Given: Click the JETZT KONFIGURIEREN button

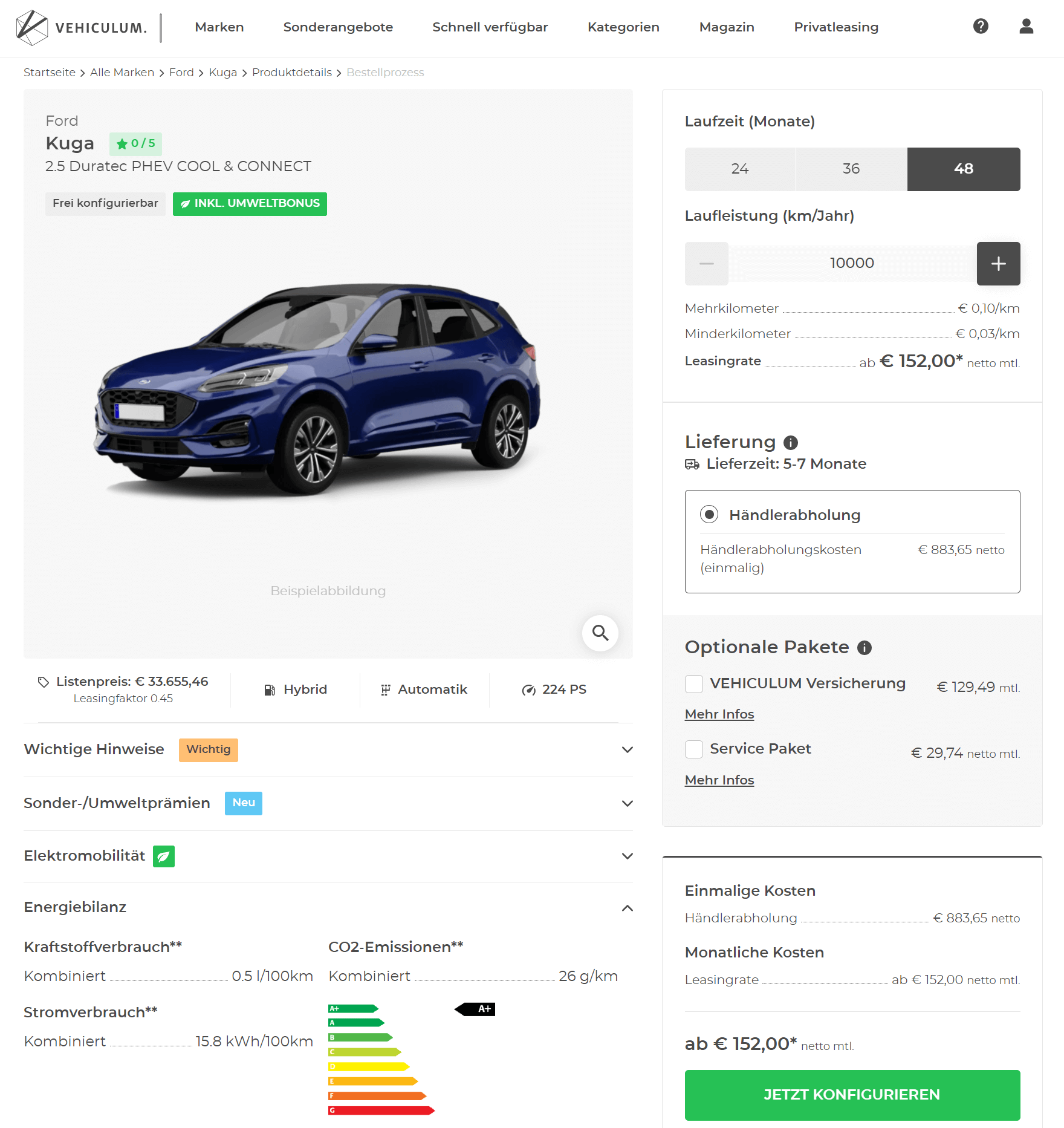Looking at the screenshot, I should (x=852, y=1095).
